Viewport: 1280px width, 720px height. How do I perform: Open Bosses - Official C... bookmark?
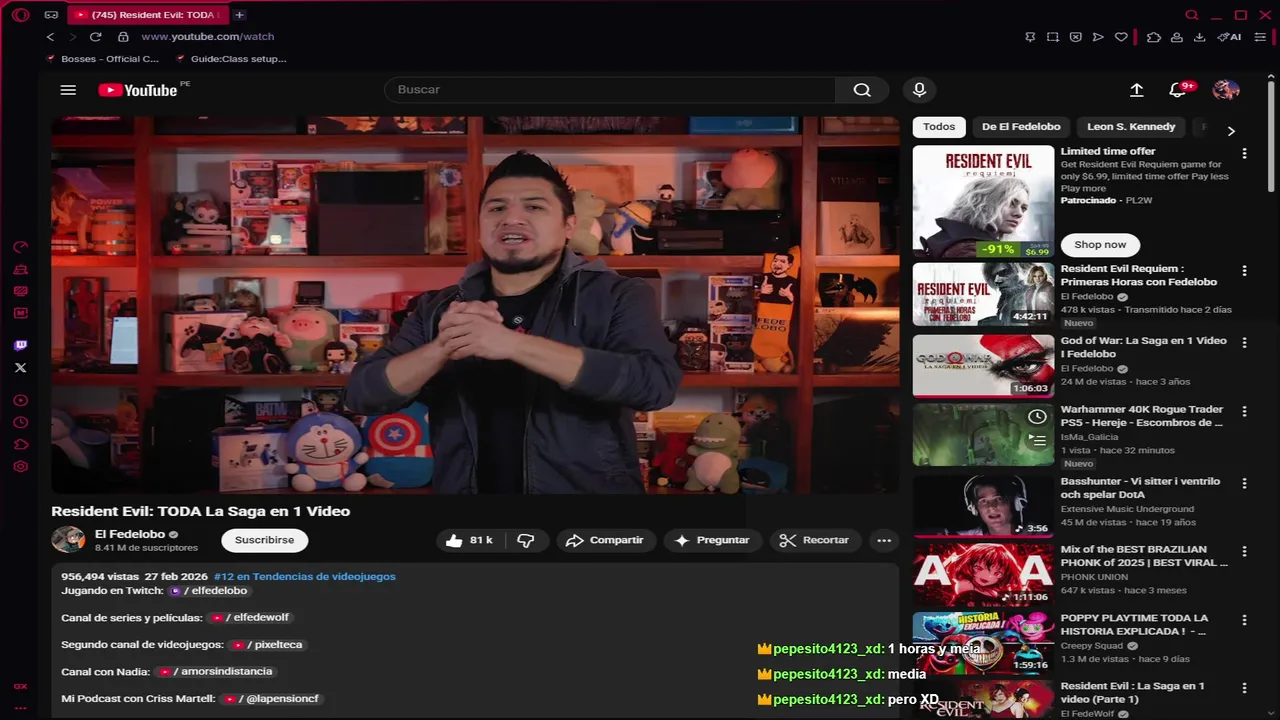pyautogui.click(x=103, y=59)
